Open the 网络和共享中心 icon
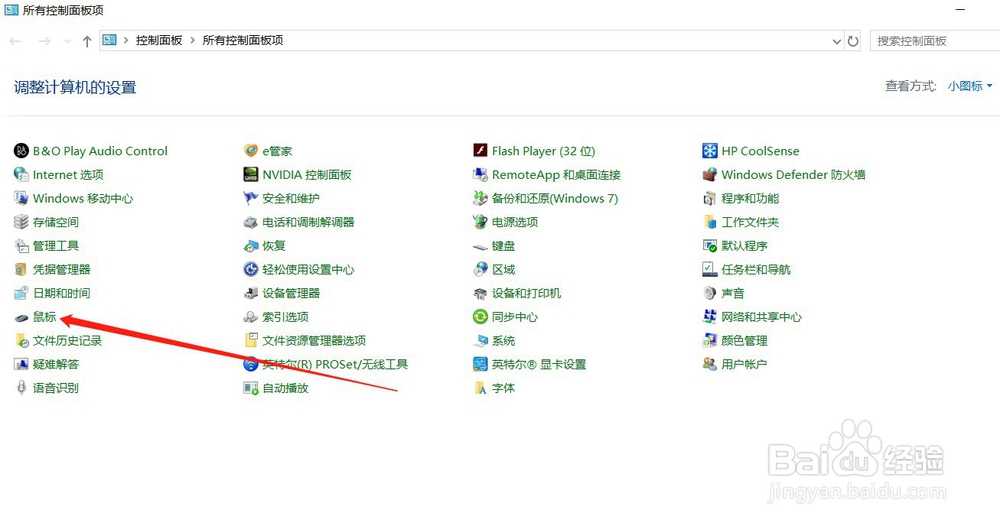This screenshot has height=526, width=1000. coord(710,317)
